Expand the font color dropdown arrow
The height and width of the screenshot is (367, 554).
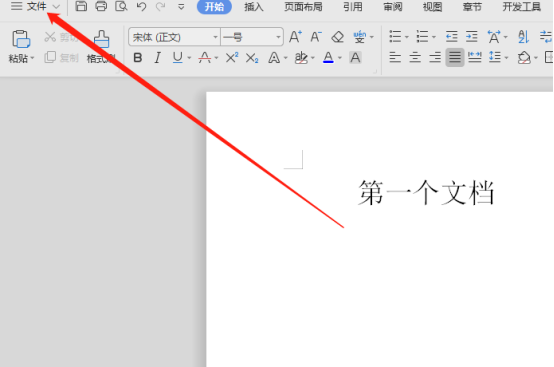pyautogui.click(x=340, y=58)
